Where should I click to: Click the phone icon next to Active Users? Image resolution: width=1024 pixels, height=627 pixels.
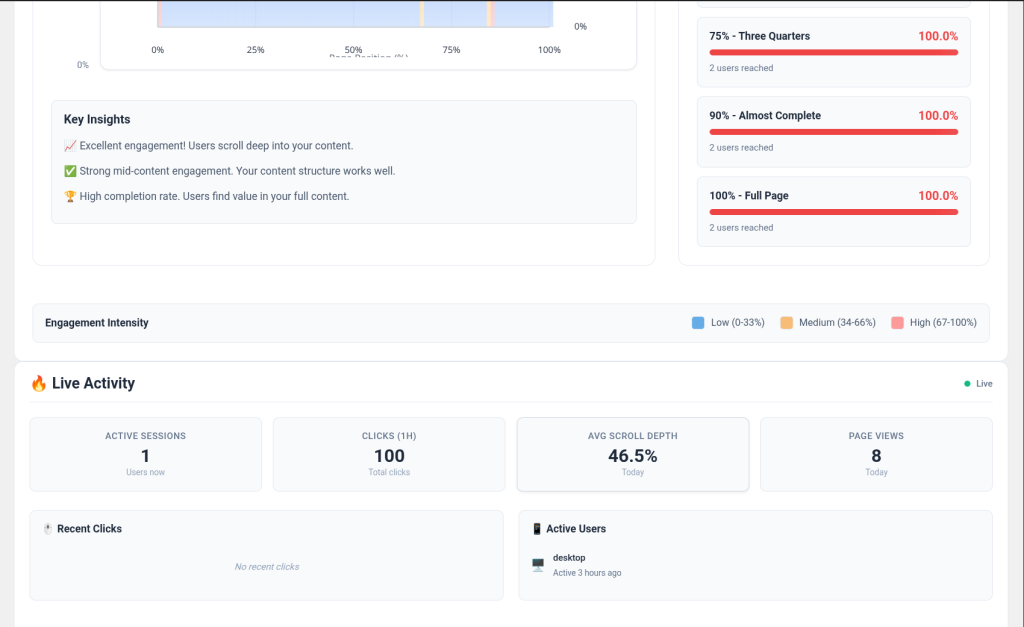click(537, 528)
